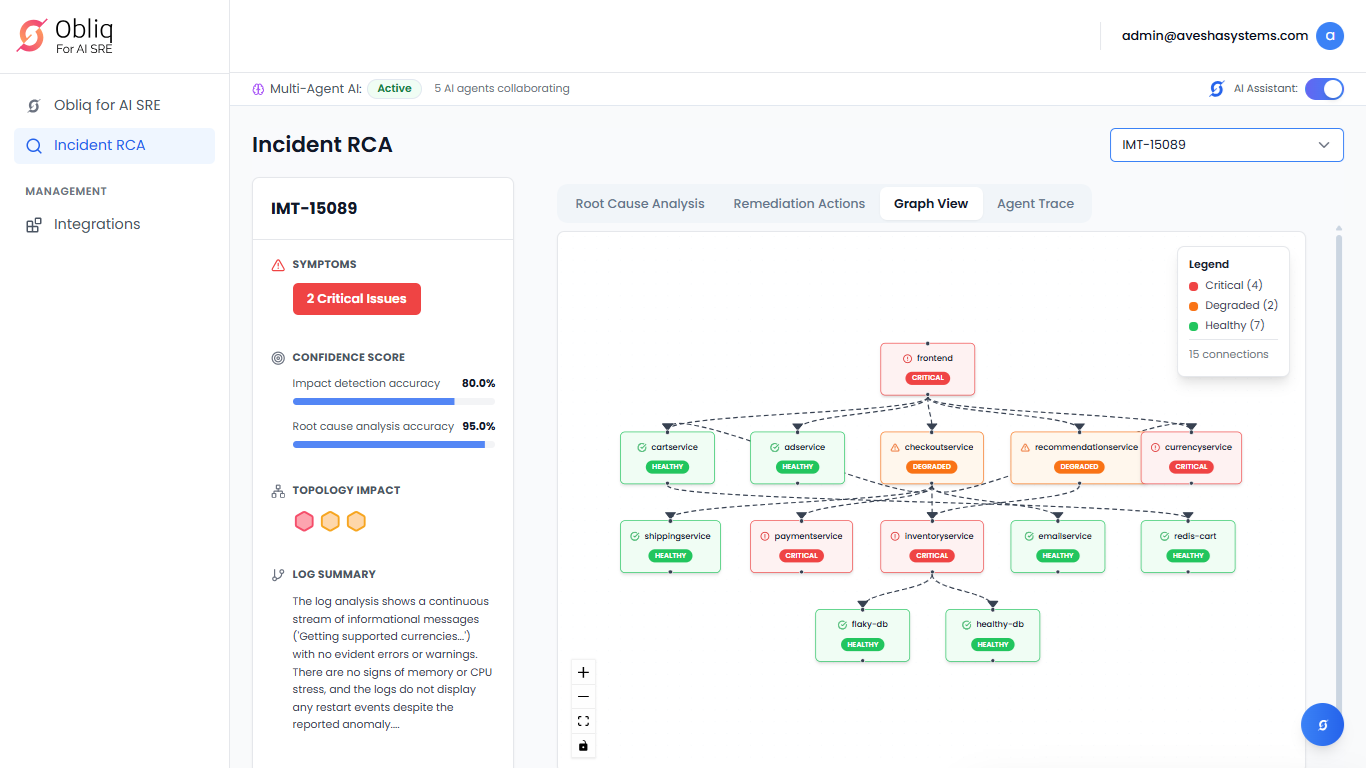Click the red critical topology hexagon

(304, 521)
